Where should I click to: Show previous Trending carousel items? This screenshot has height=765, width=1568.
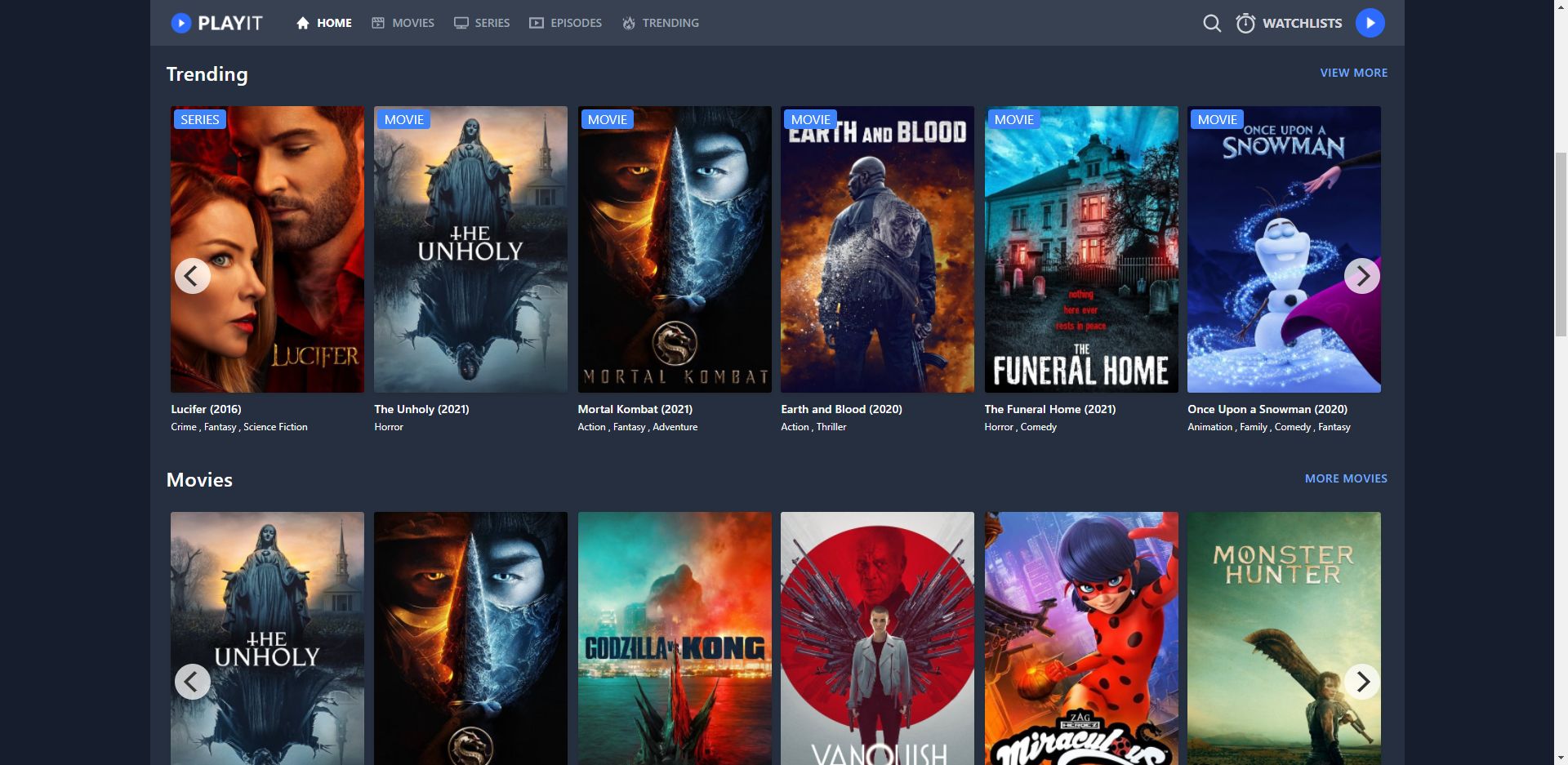pyautogui.click(x=193, y=276)
